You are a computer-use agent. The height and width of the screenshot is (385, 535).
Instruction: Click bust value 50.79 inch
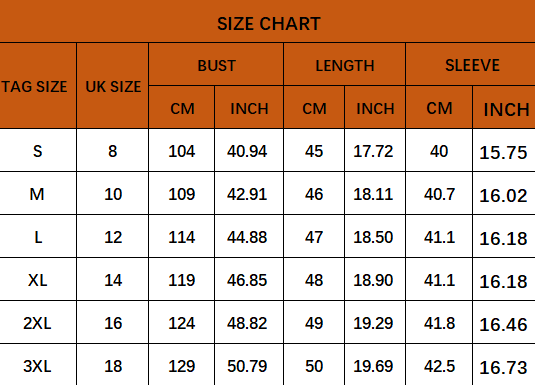pos(249,365)
